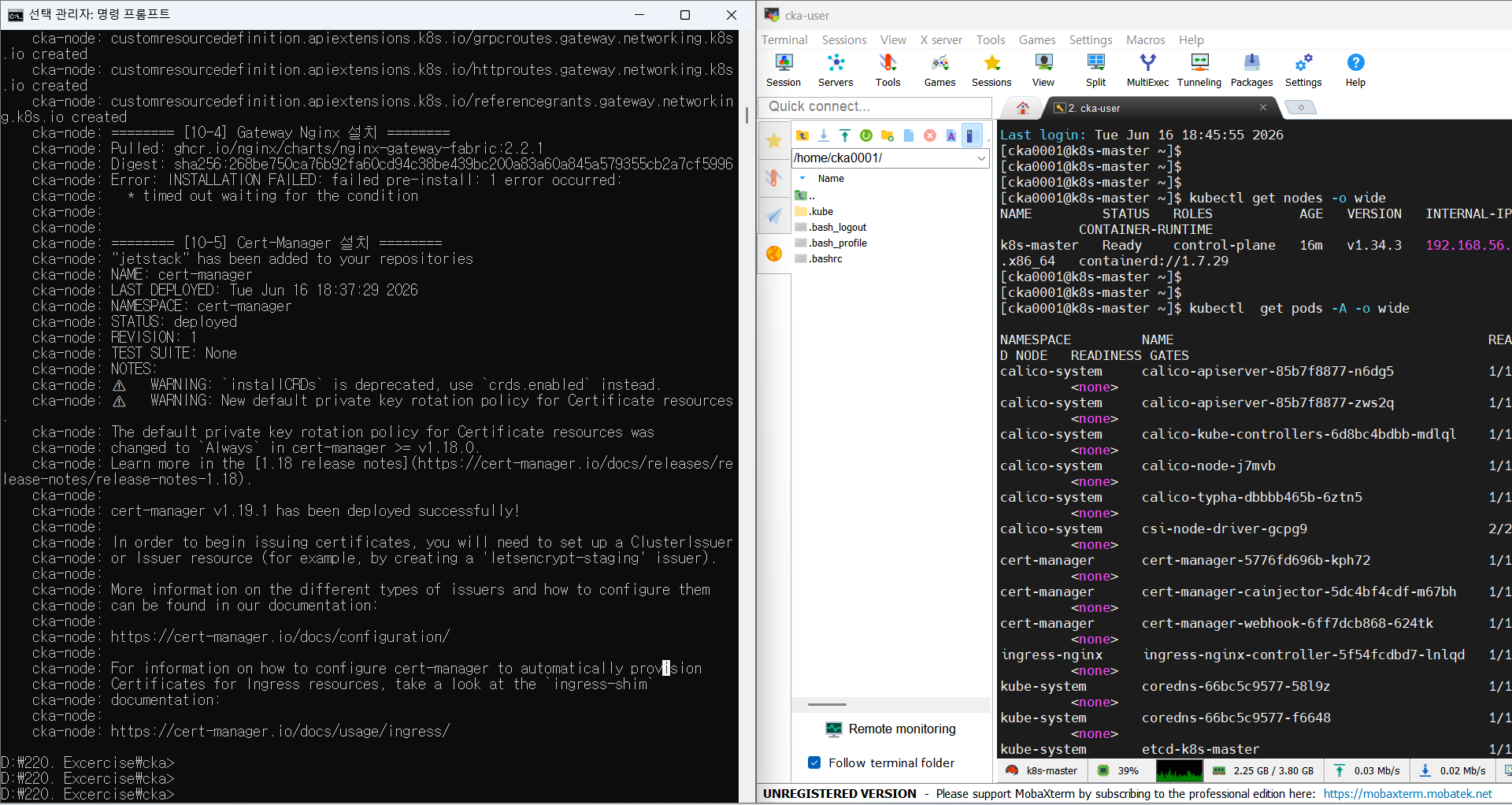The image size is (1512, 805).
Task: Click the cert-manager.io/docs/configuration/ URL text
Action: 280,636
